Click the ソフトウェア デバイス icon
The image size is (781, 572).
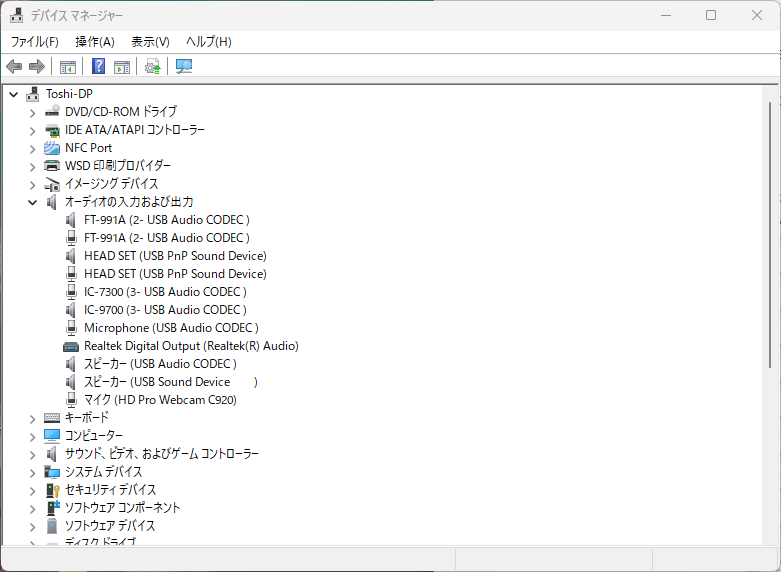pos(52,526)
